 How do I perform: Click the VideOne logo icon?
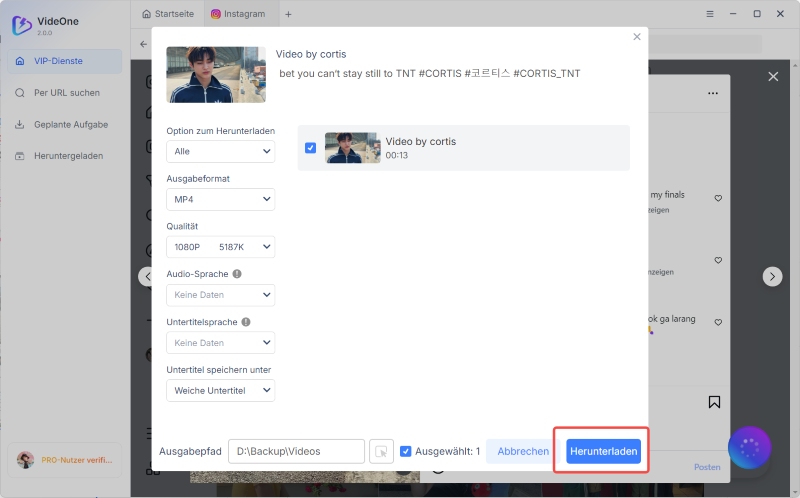click(x=21, y=25)
